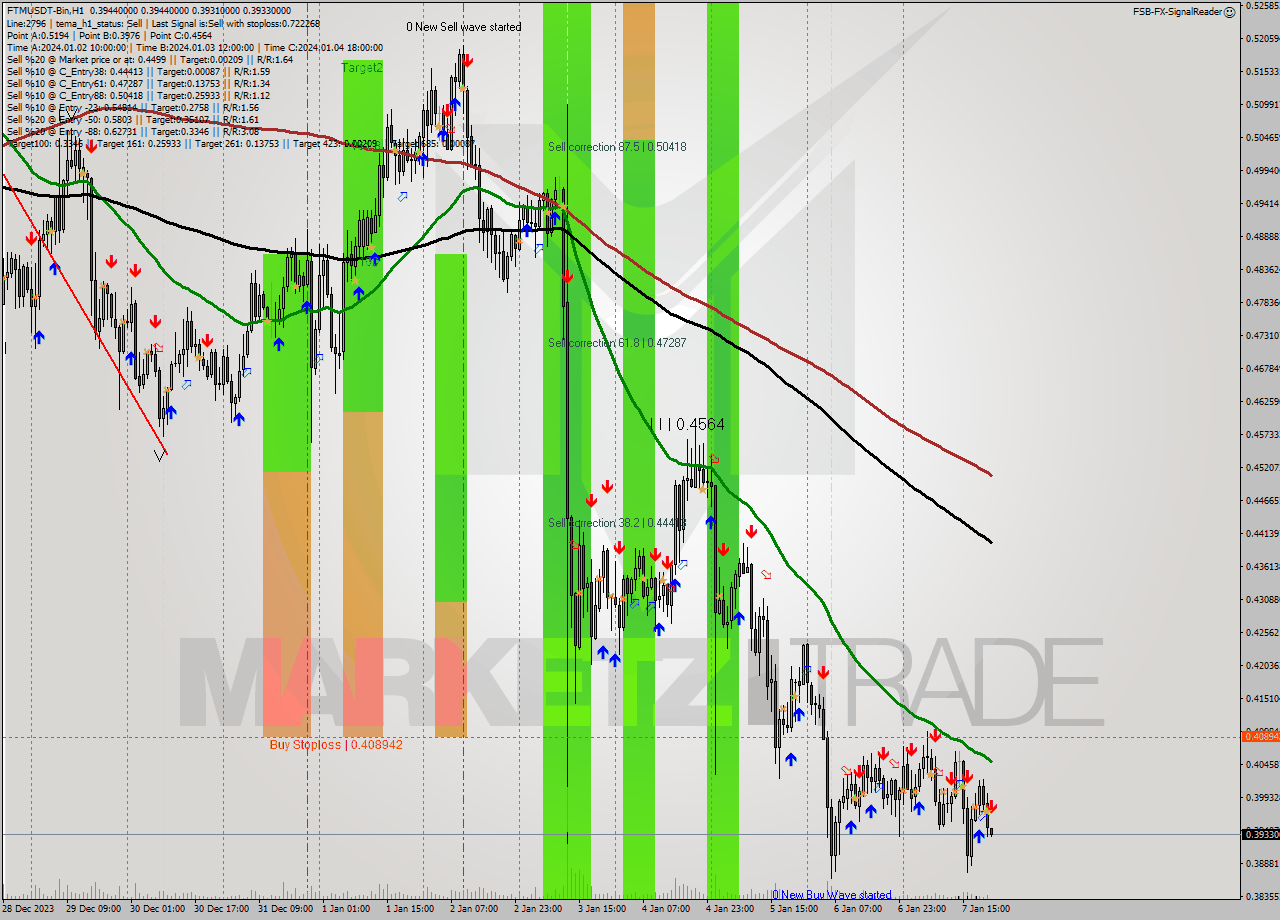Click the '4 Jan 23:00' time axis label
The image size is (1280, 920).
point(730,909)
